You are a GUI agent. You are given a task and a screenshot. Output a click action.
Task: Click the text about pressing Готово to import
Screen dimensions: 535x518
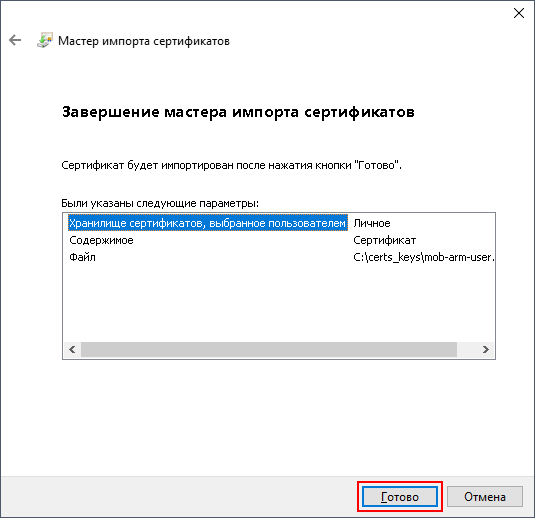(x=231, y=166)
